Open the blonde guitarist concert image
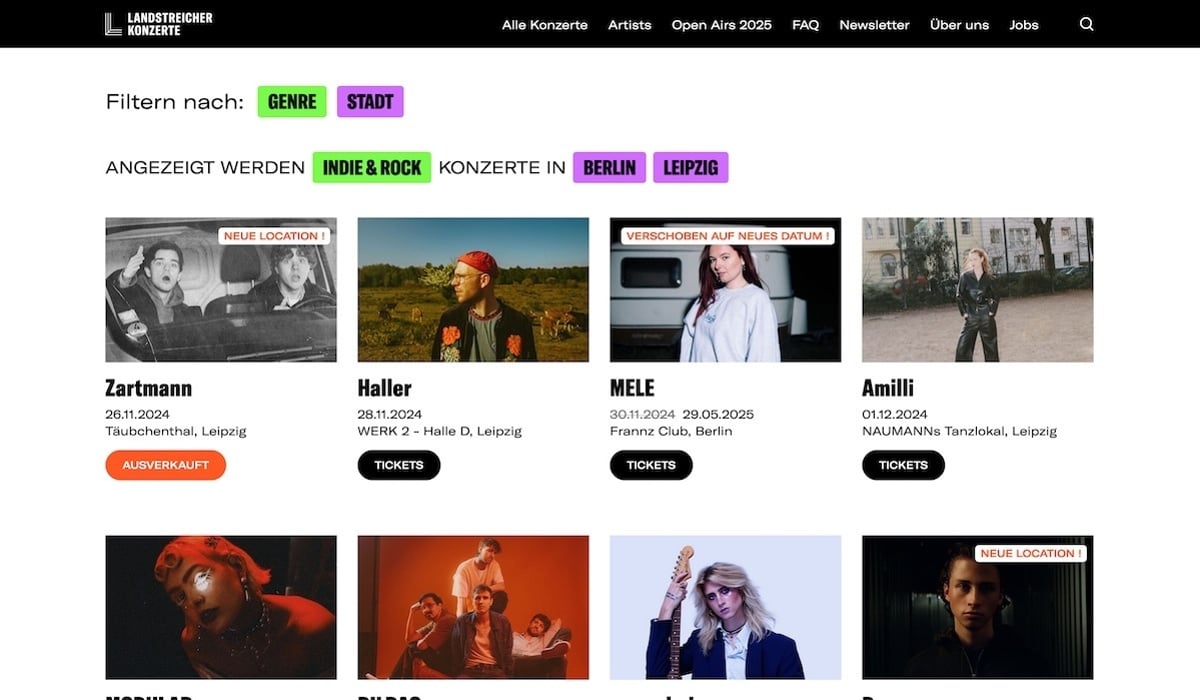This screenshot has height=700, width=1200. click(726, 607)
